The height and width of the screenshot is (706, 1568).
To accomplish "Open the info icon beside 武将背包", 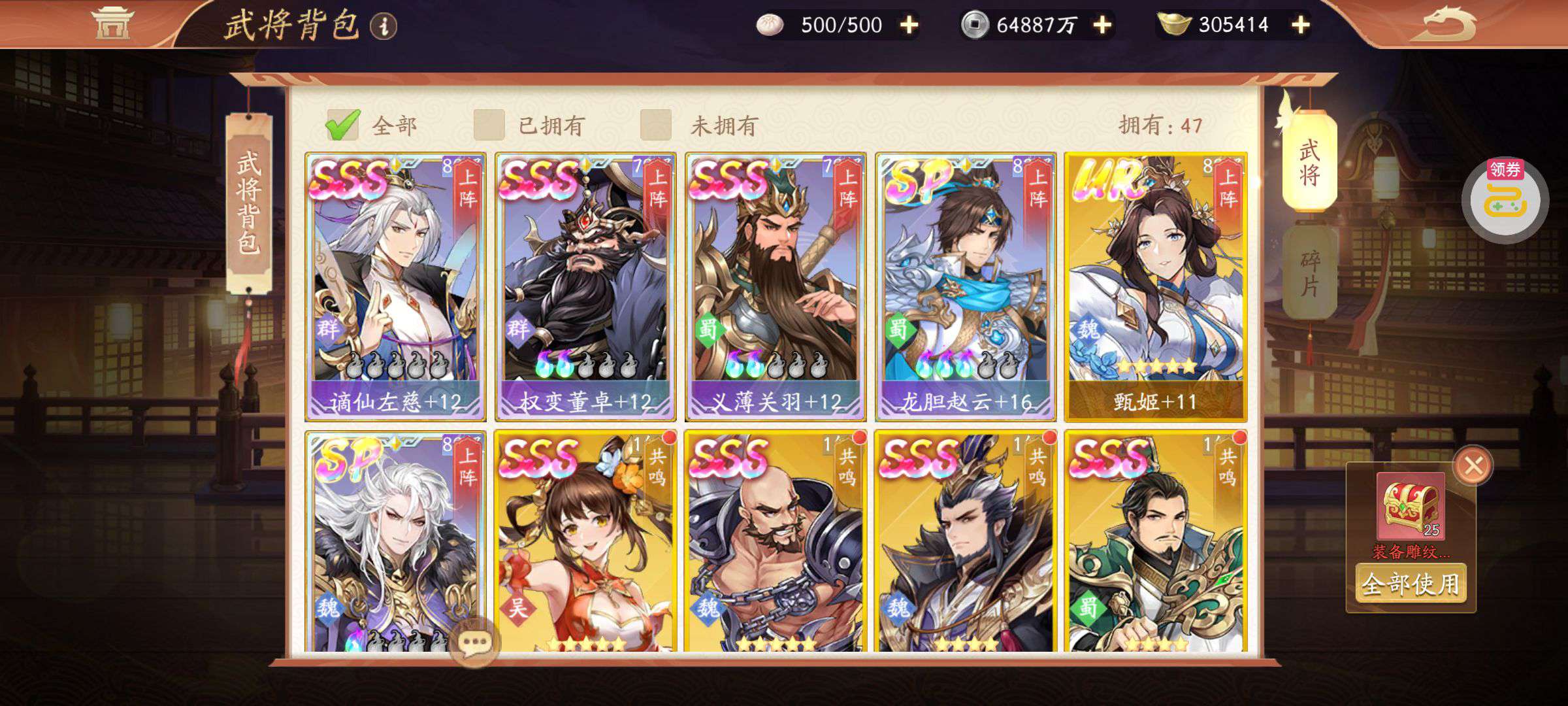I will (x=384, y=26).
